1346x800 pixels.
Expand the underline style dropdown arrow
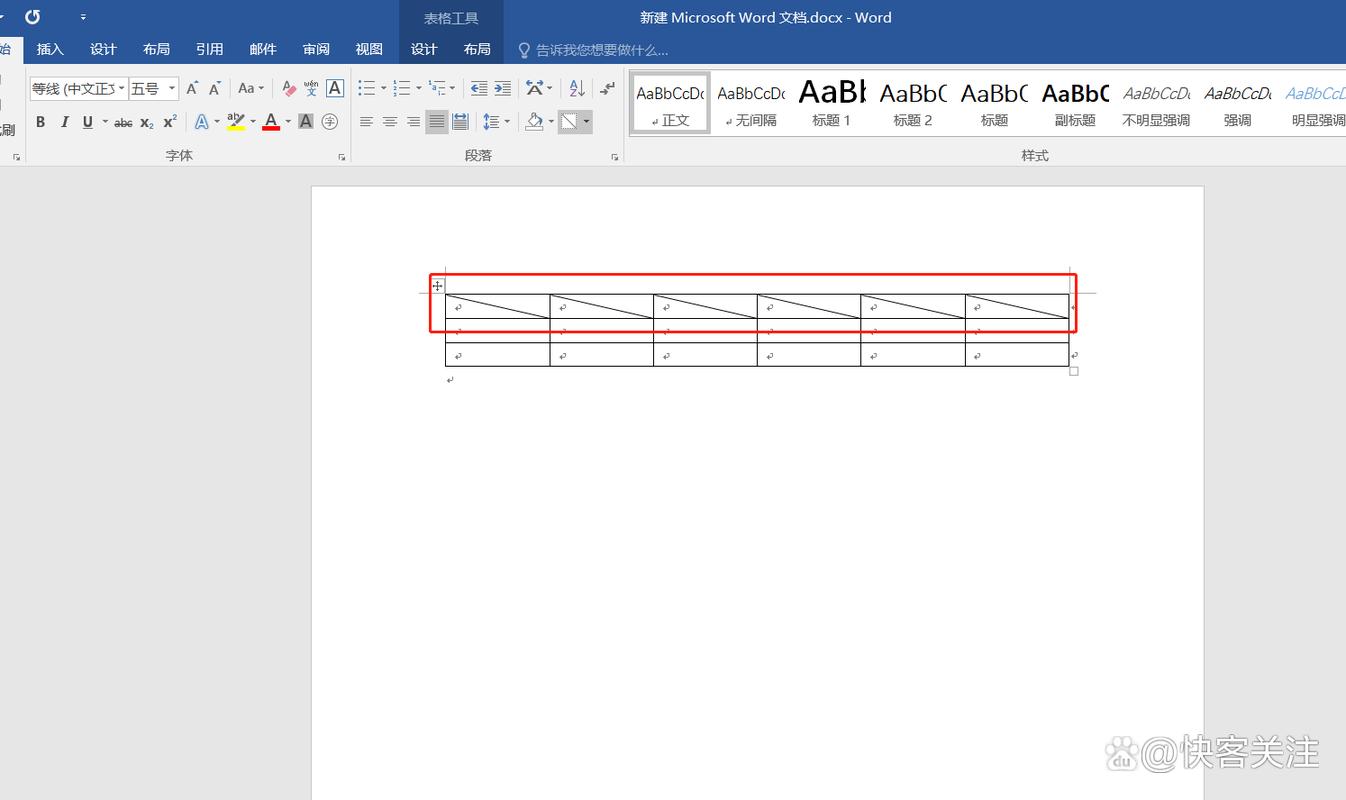click(105, 122)
